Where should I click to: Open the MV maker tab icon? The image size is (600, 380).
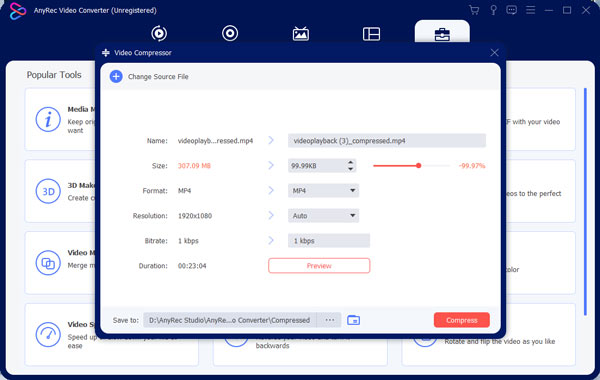[300, 34]
